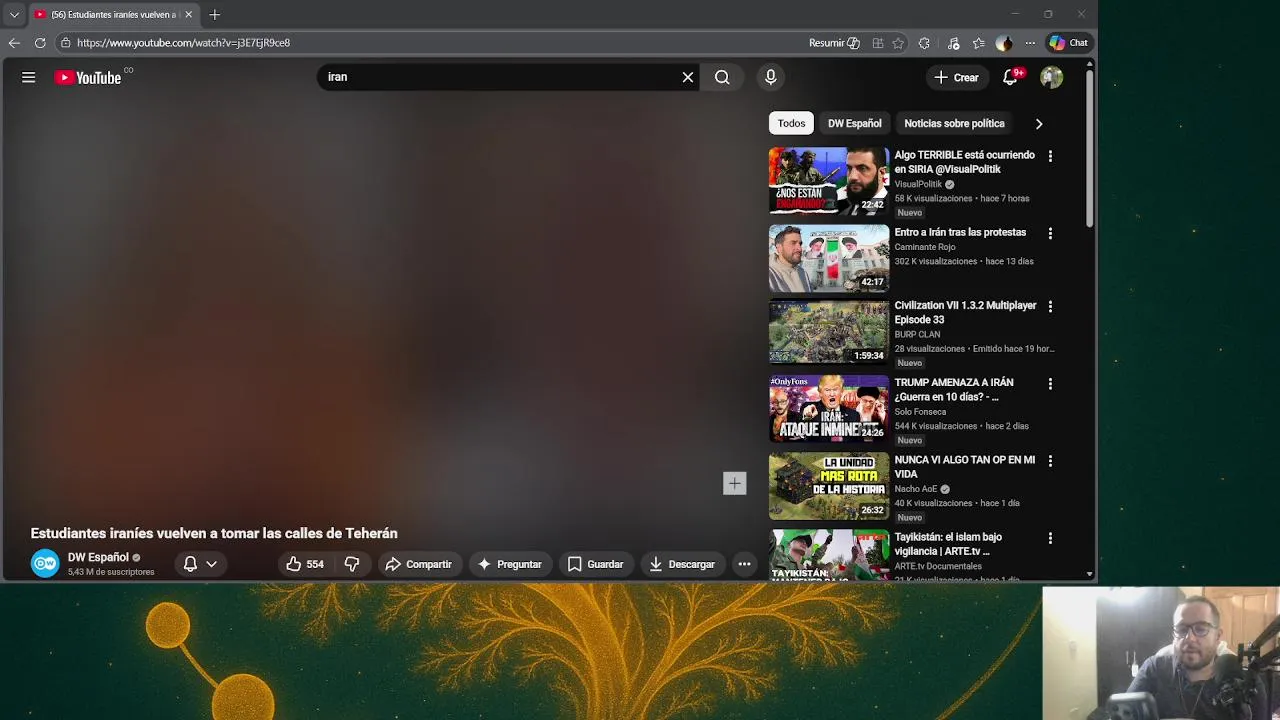Click the Preguntar button
This screenshot has width=1280, height=720.
(x=510, y=564)
